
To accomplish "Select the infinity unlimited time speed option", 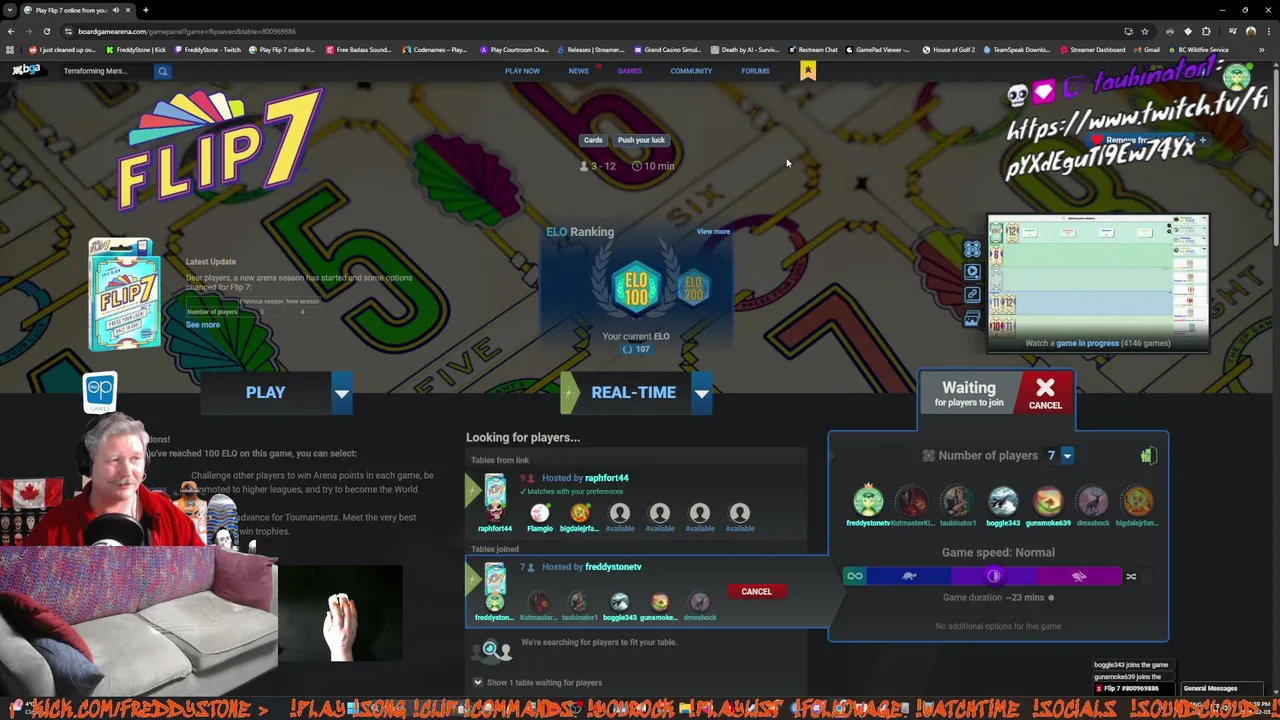I will [855, 576].
